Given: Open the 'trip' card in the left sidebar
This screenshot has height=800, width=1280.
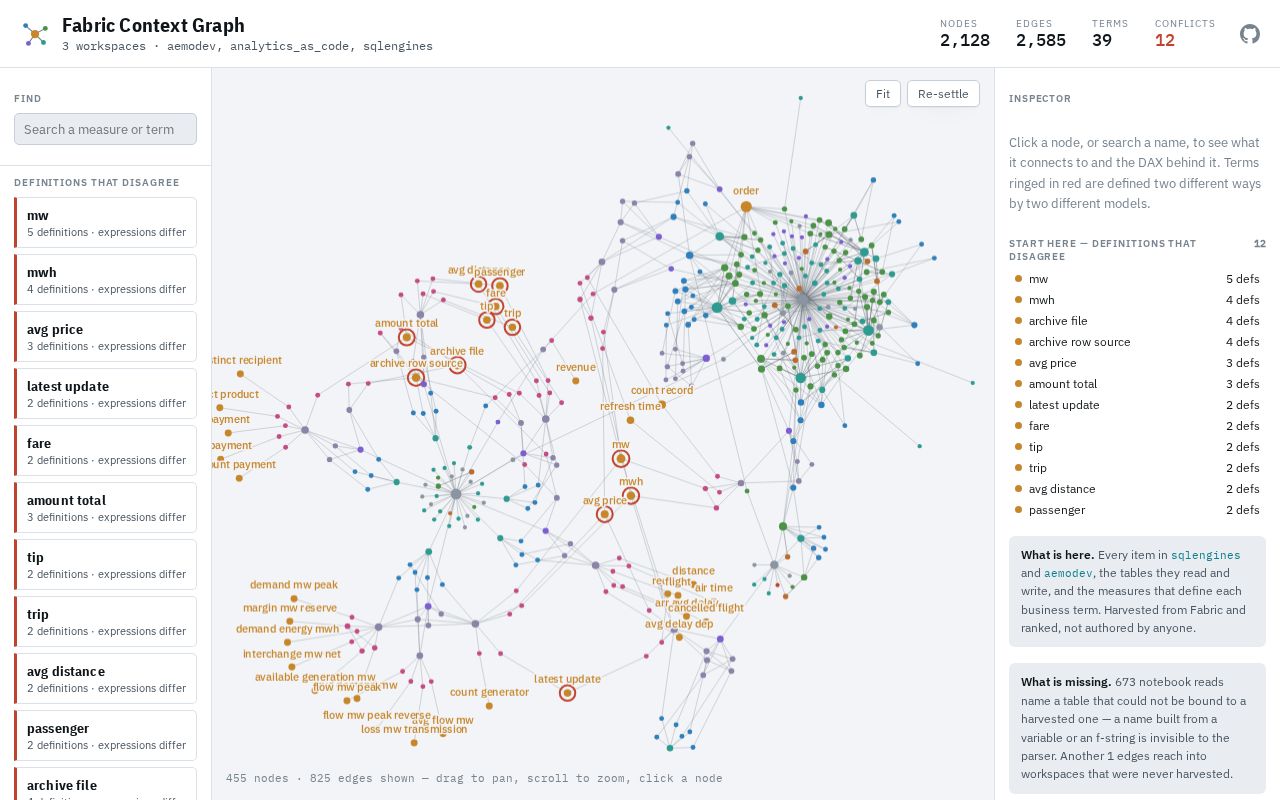Looking at the screenshot, I should coord(105,622).
